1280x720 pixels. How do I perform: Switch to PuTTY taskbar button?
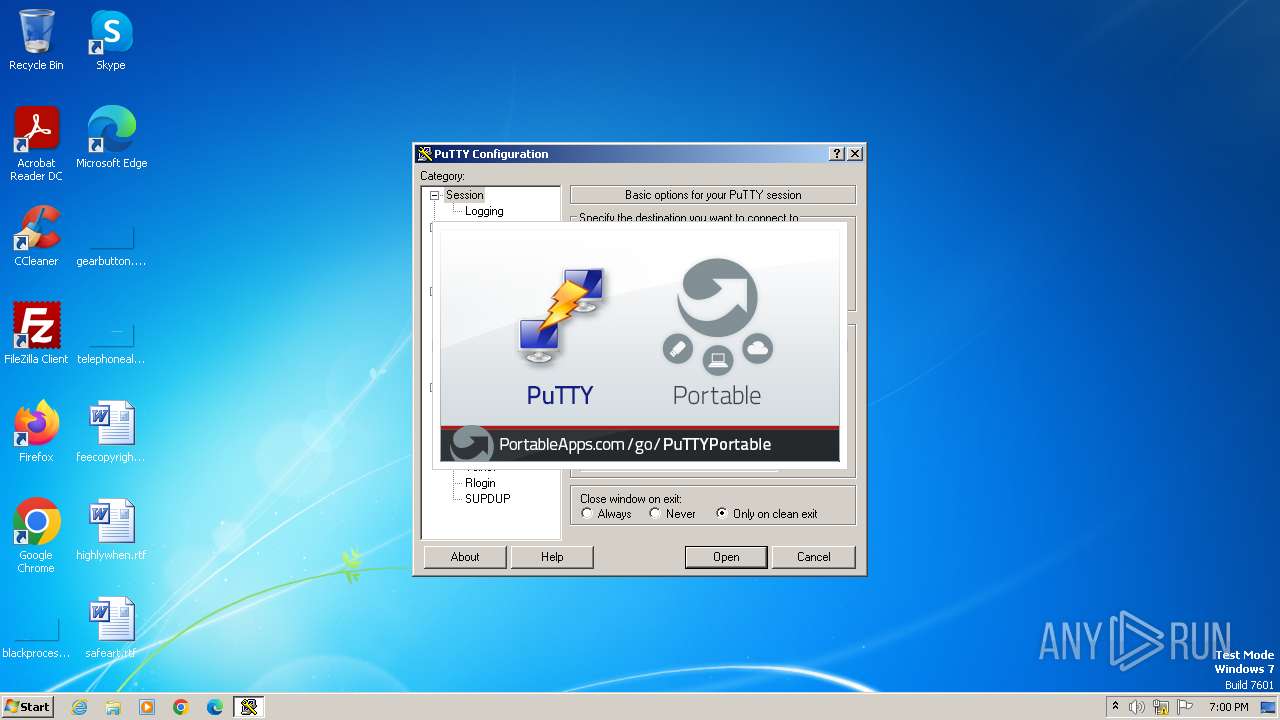click(x=249, y=707)
